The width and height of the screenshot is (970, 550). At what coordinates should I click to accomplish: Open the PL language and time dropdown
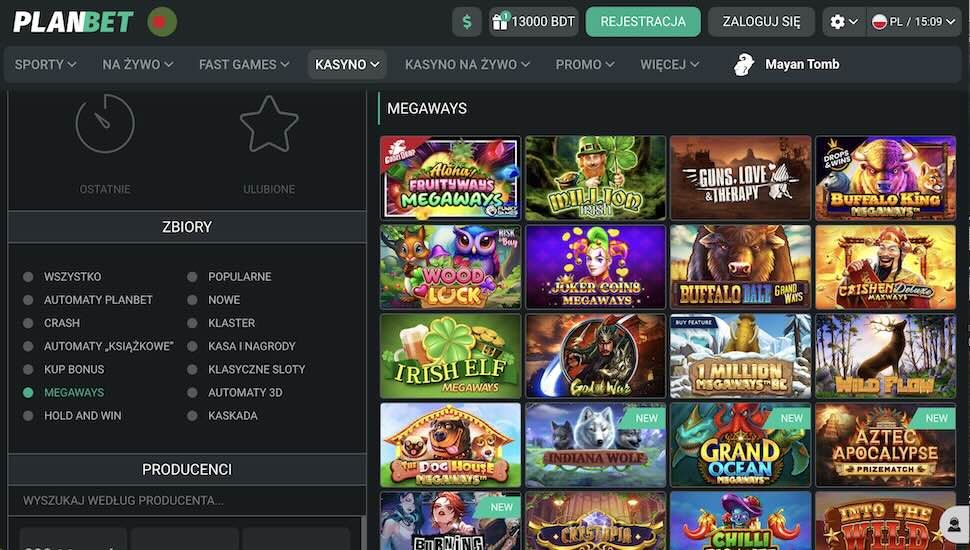pyautogui.click(x=914, y=22)
